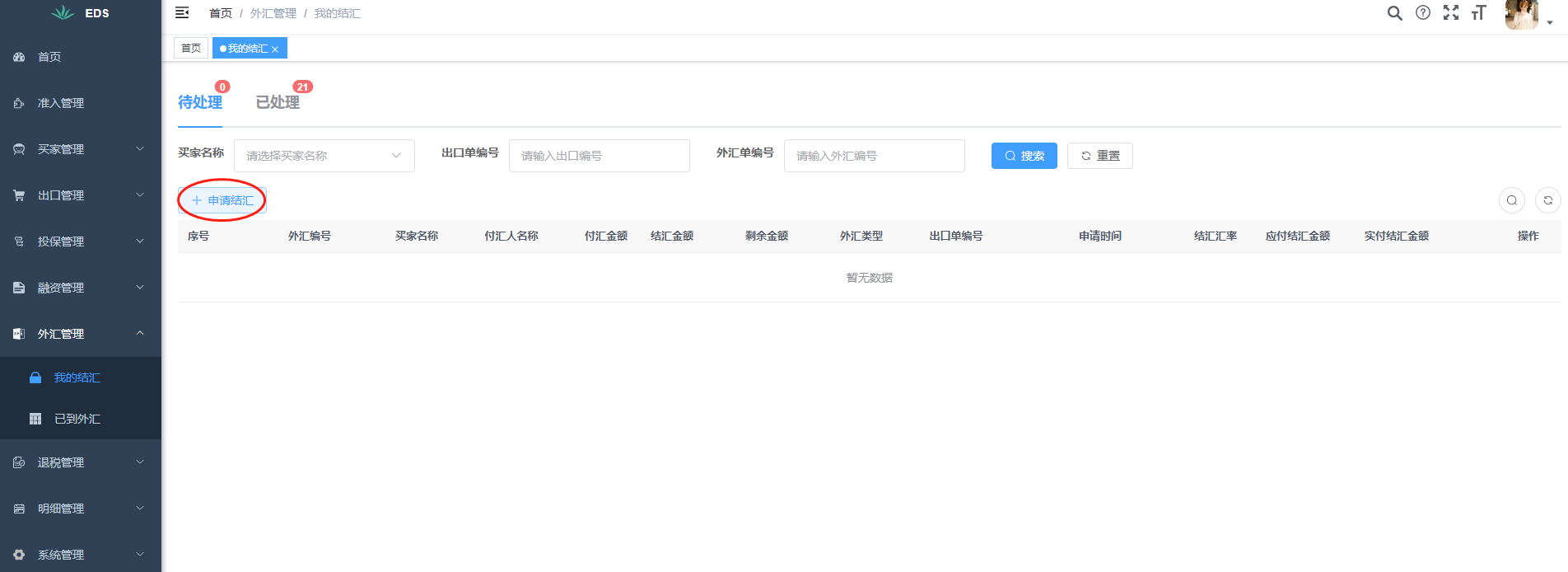Focus the 出口单编号 input field
Viewport: 1568px width, 572px height.
(x=600, y=156)
